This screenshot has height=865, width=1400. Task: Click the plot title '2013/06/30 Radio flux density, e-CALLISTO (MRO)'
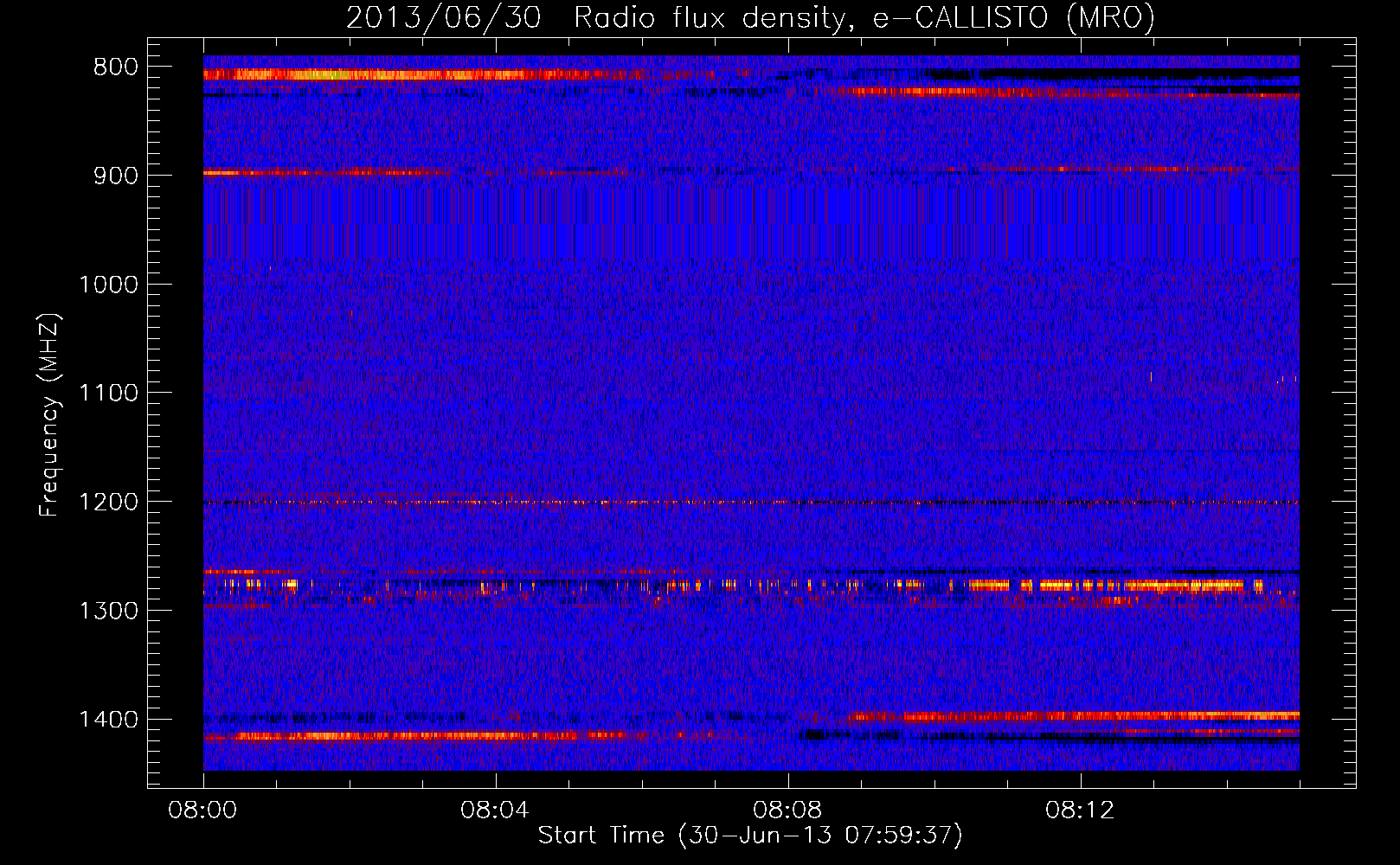[750, 17]
